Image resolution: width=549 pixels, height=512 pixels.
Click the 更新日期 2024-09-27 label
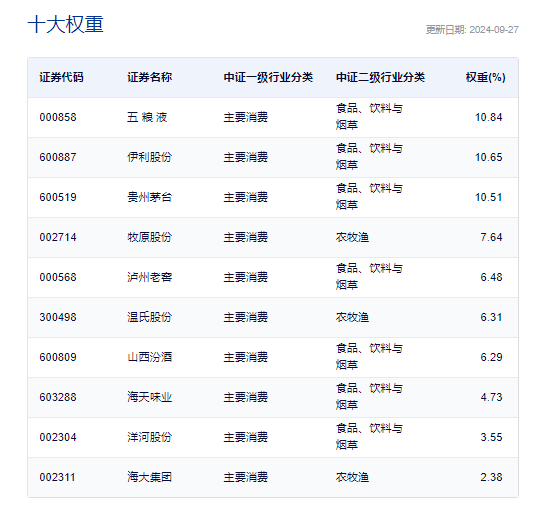click(472, 30)
